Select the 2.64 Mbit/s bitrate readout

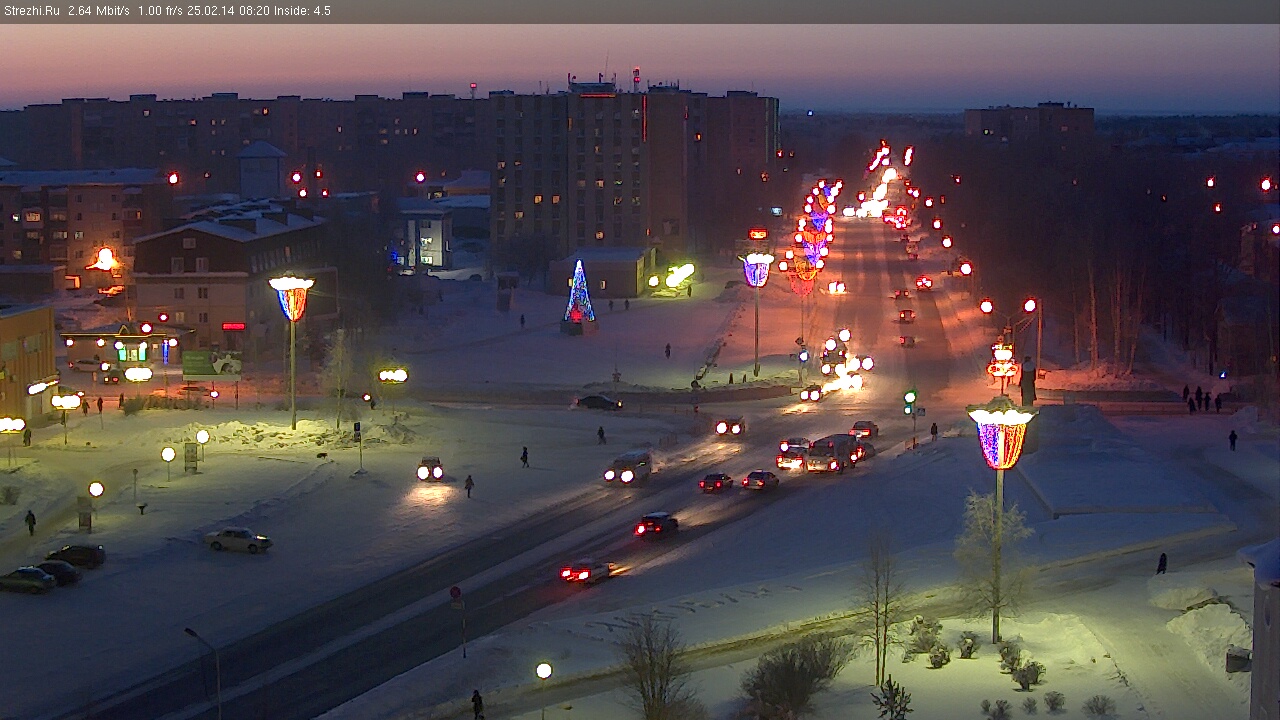point(99,11)
